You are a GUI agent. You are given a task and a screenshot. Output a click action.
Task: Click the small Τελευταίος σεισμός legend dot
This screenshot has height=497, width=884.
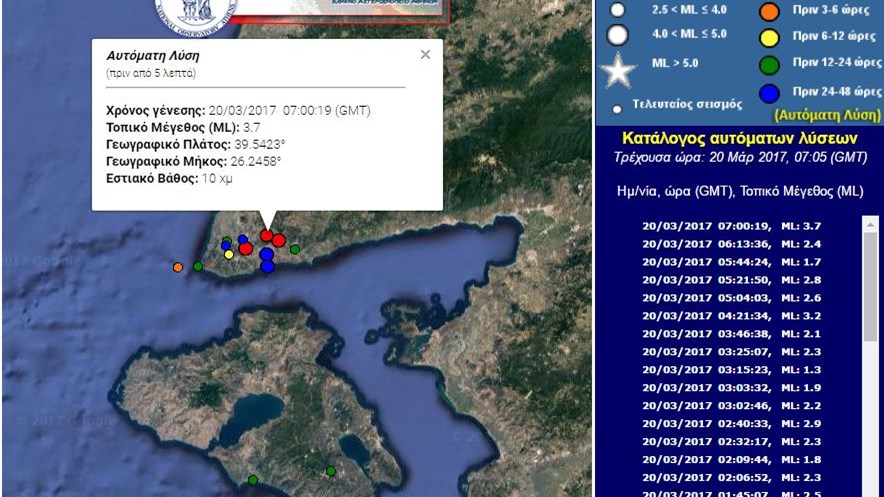(x=617, y=109)
